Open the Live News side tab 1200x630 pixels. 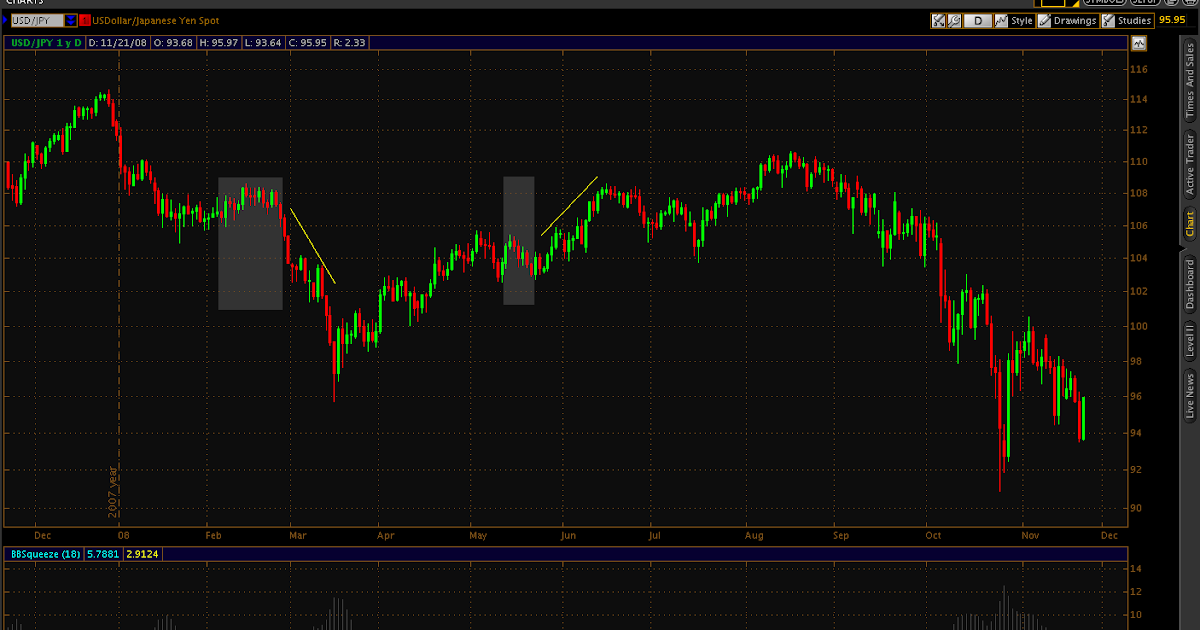pos(1190,394)
